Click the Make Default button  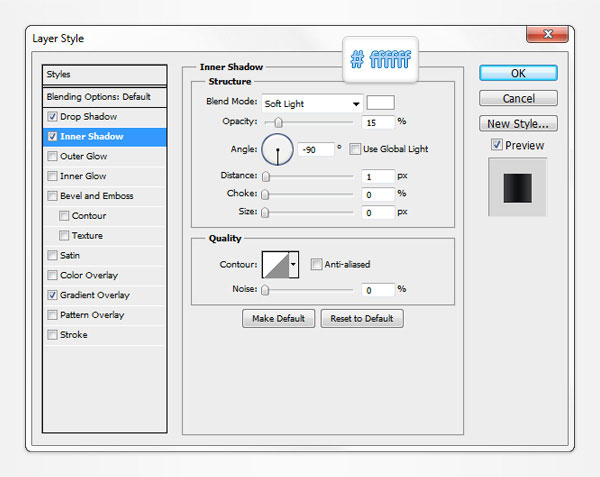(279, 318)
